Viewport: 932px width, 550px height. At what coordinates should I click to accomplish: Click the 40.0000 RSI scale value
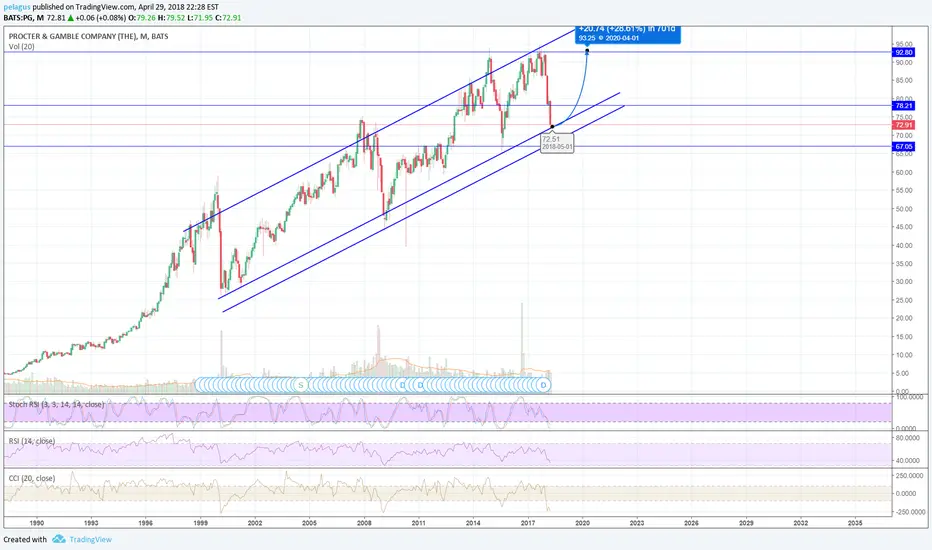tap(910, 461)
